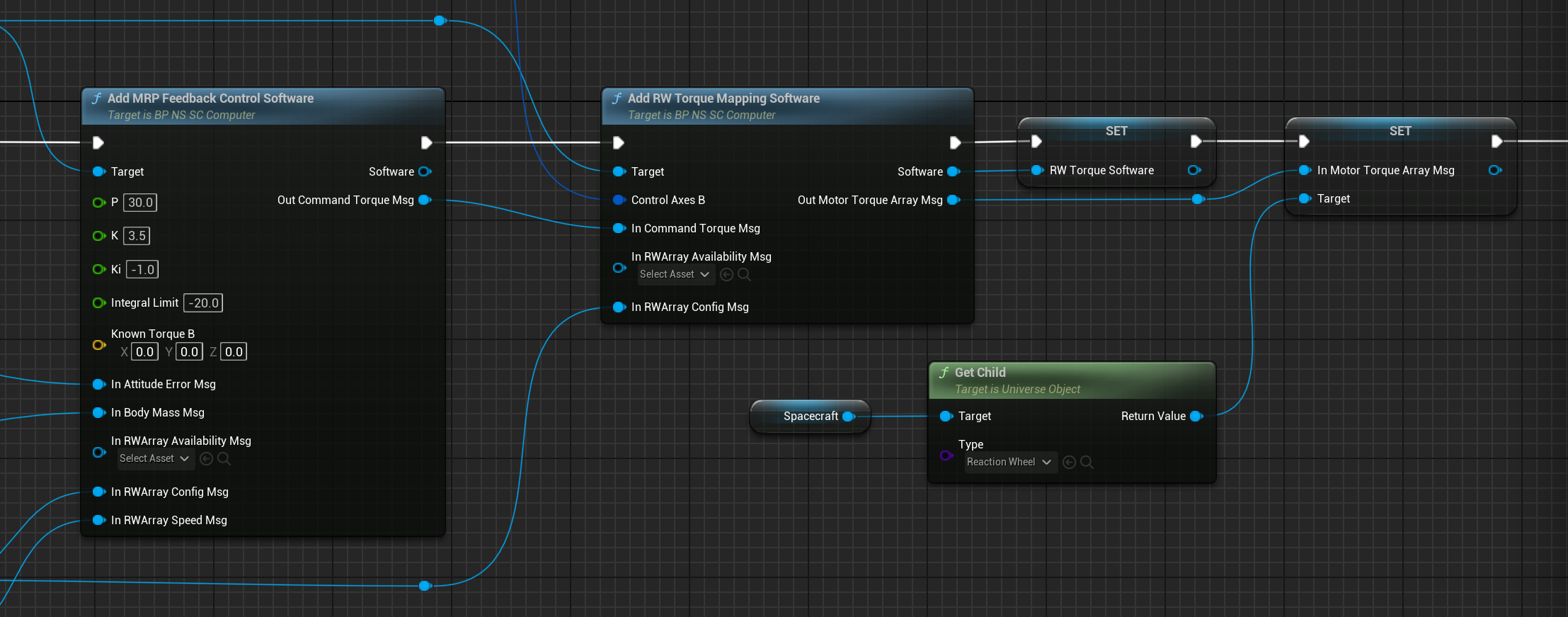The height and width of the screenshot is (617, 1568).
Task: Click output pin of Spacecraft variable node
Action: pyautogui.click(x=848, y=417)
